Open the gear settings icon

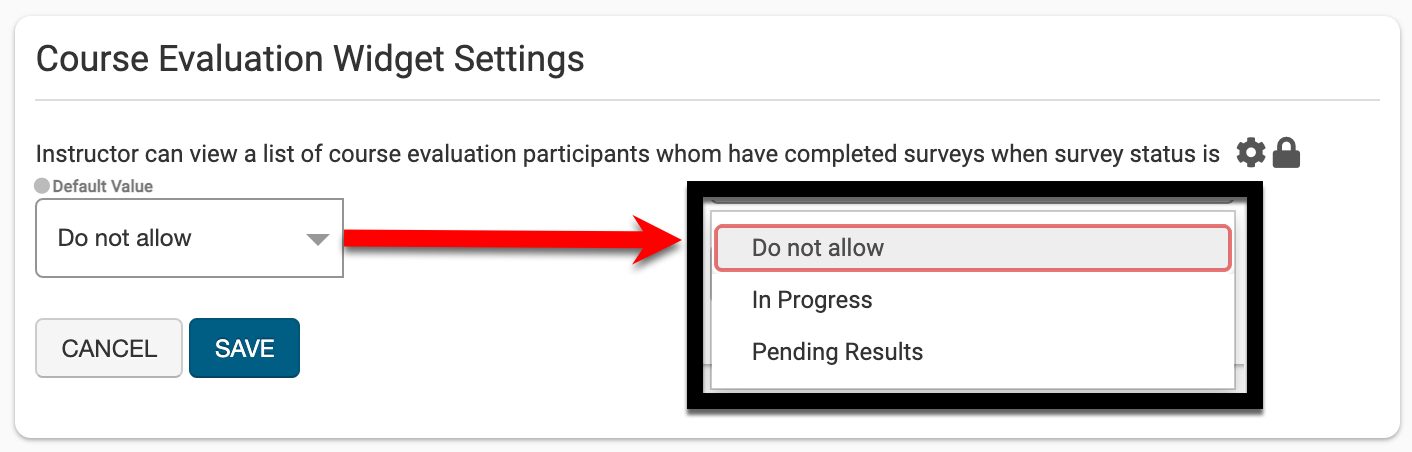coord(1251,154)
